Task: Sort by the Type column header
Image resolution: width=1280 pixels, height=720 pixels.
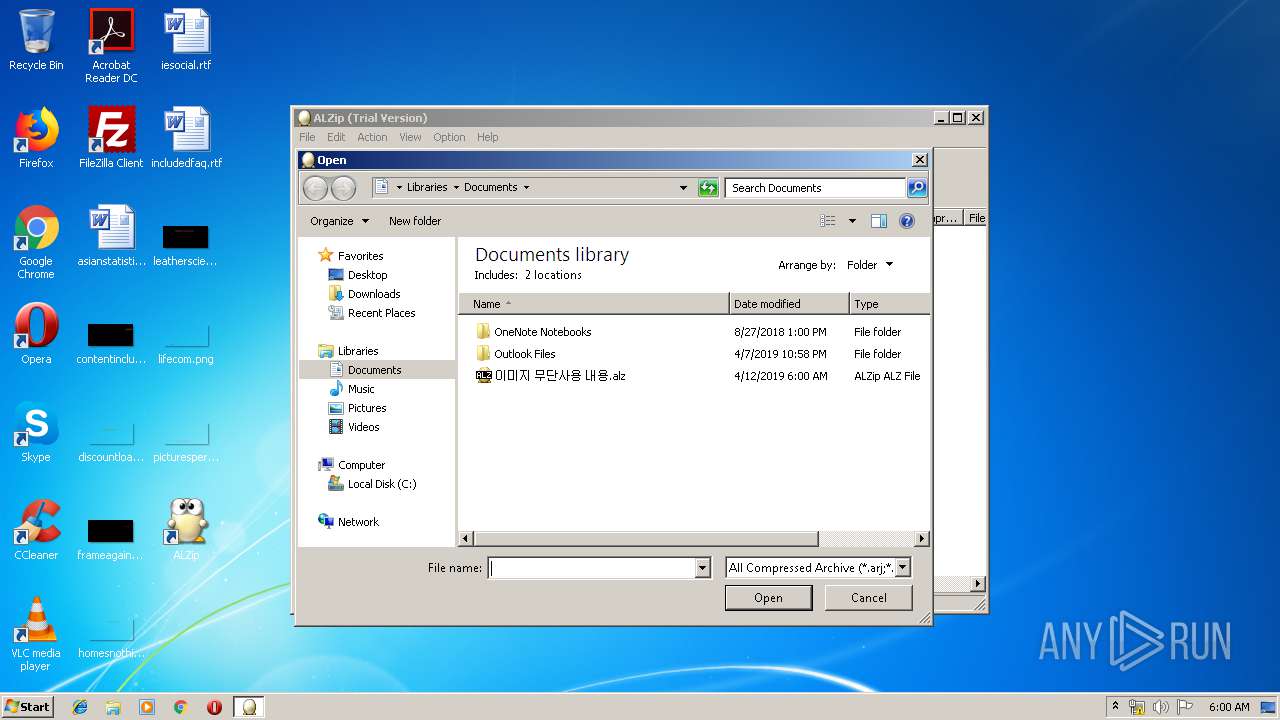Action: pos(889,304)
